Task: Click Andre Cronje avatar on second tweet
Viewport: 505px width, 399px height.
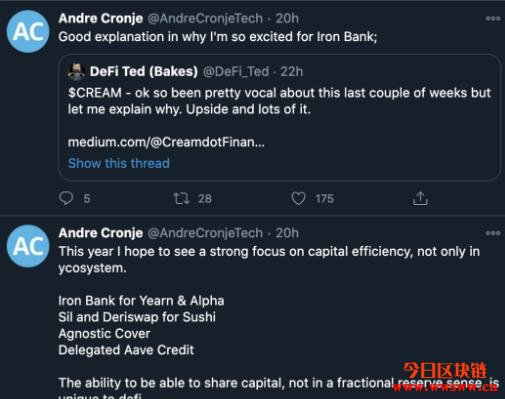Action: pos(28,246)
